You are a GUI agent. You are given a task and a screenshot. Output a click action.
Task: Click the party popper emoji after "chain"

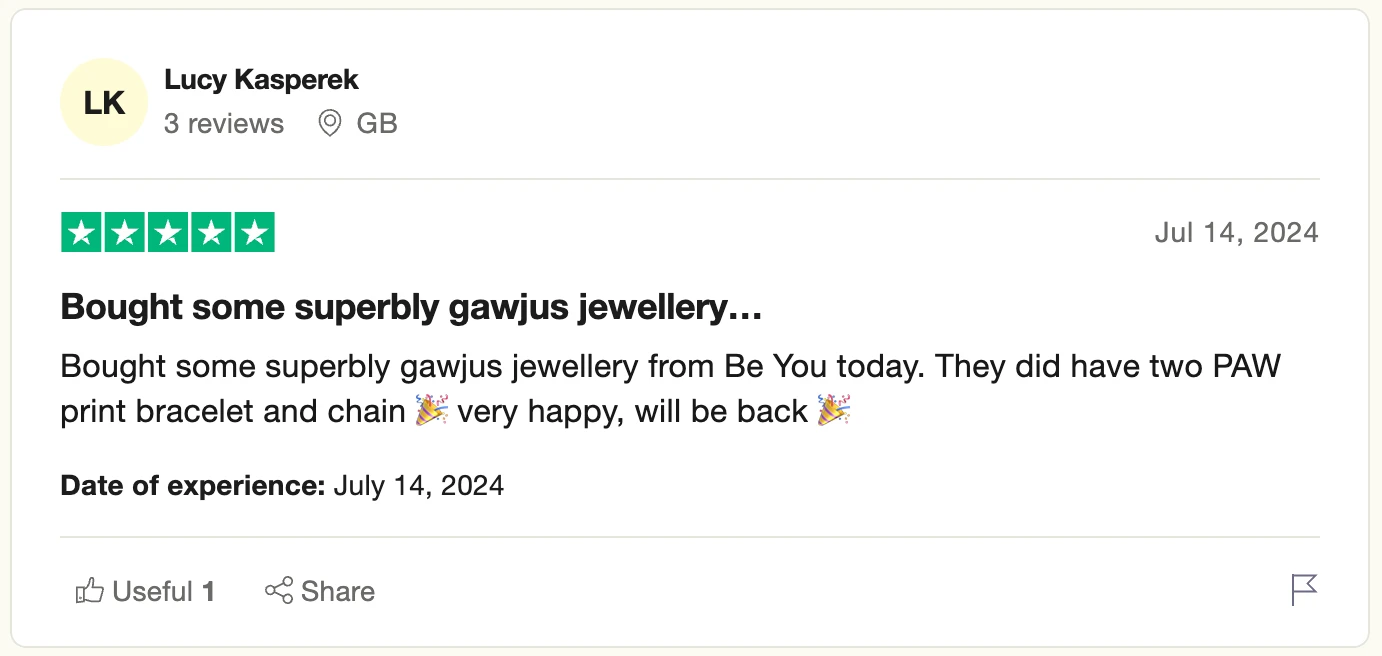431,411
